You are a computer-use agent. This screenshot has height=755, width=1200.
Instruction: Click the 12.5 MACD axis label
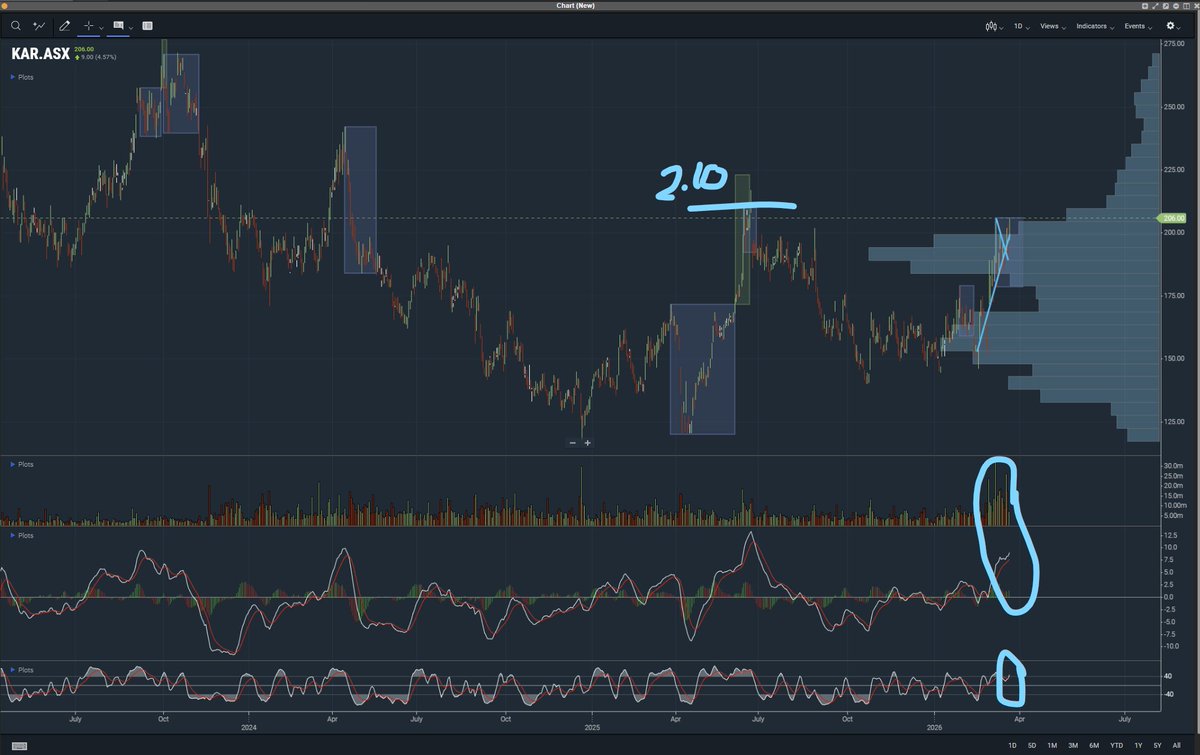[1171, 535]
